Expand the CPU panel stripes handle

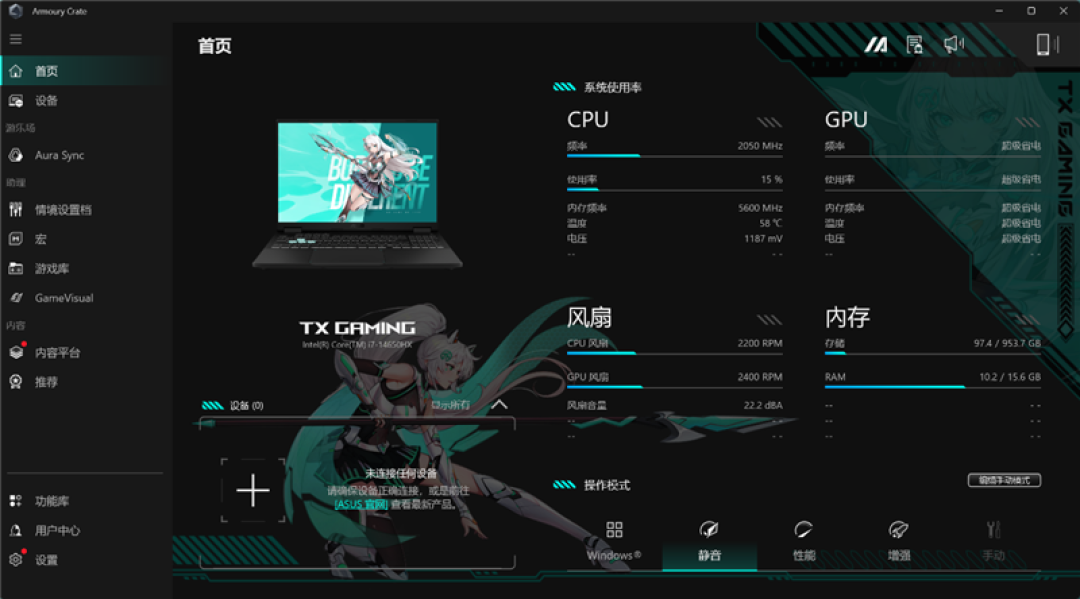point(769,123)
